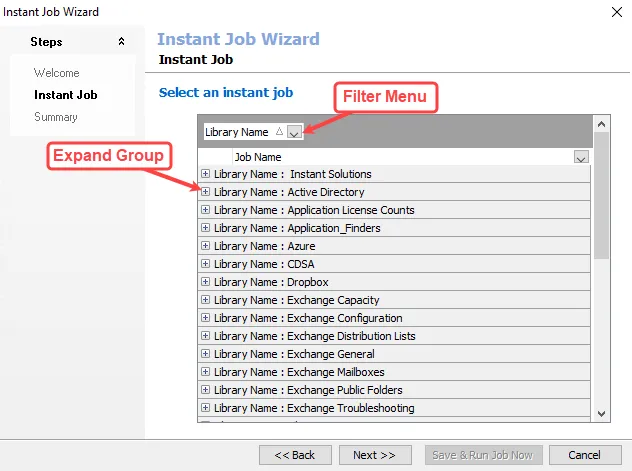Open the Summary step
Screen dimensions: 632x471
56,117
